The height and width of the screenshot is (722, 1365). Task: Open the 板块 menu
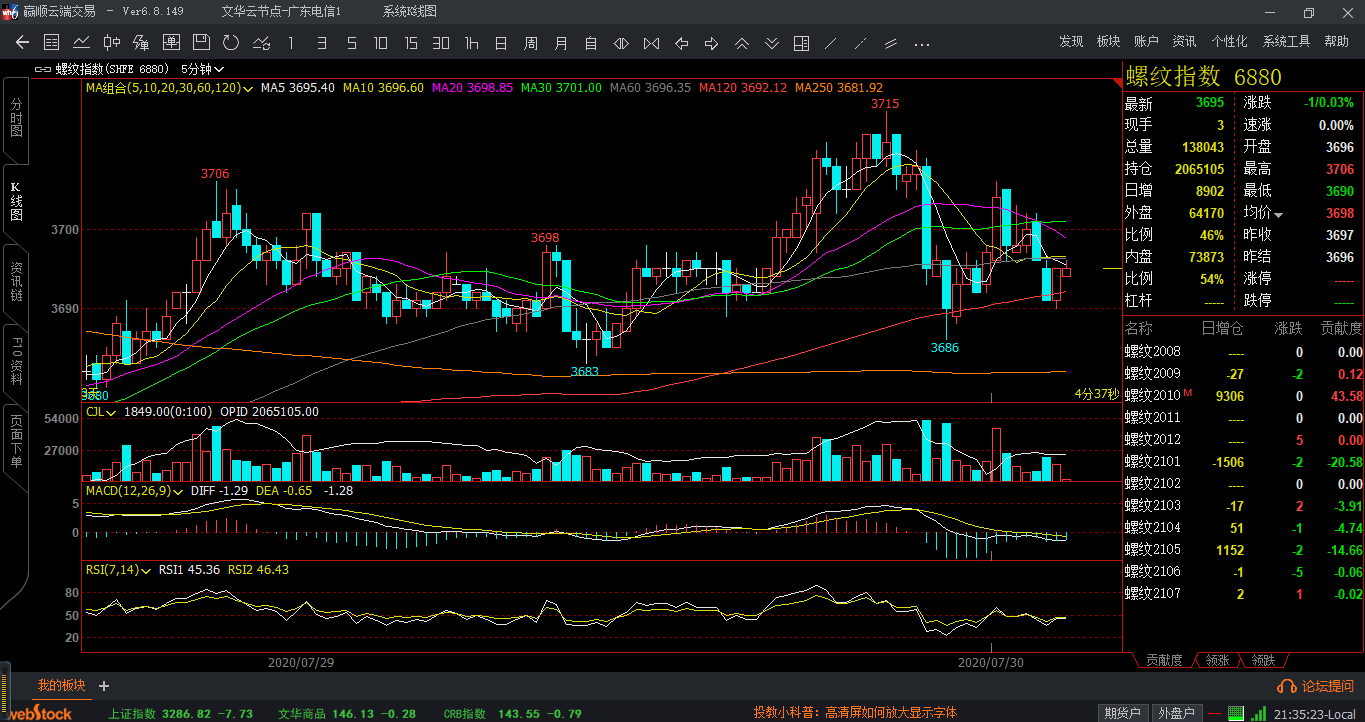[1108, 42]
